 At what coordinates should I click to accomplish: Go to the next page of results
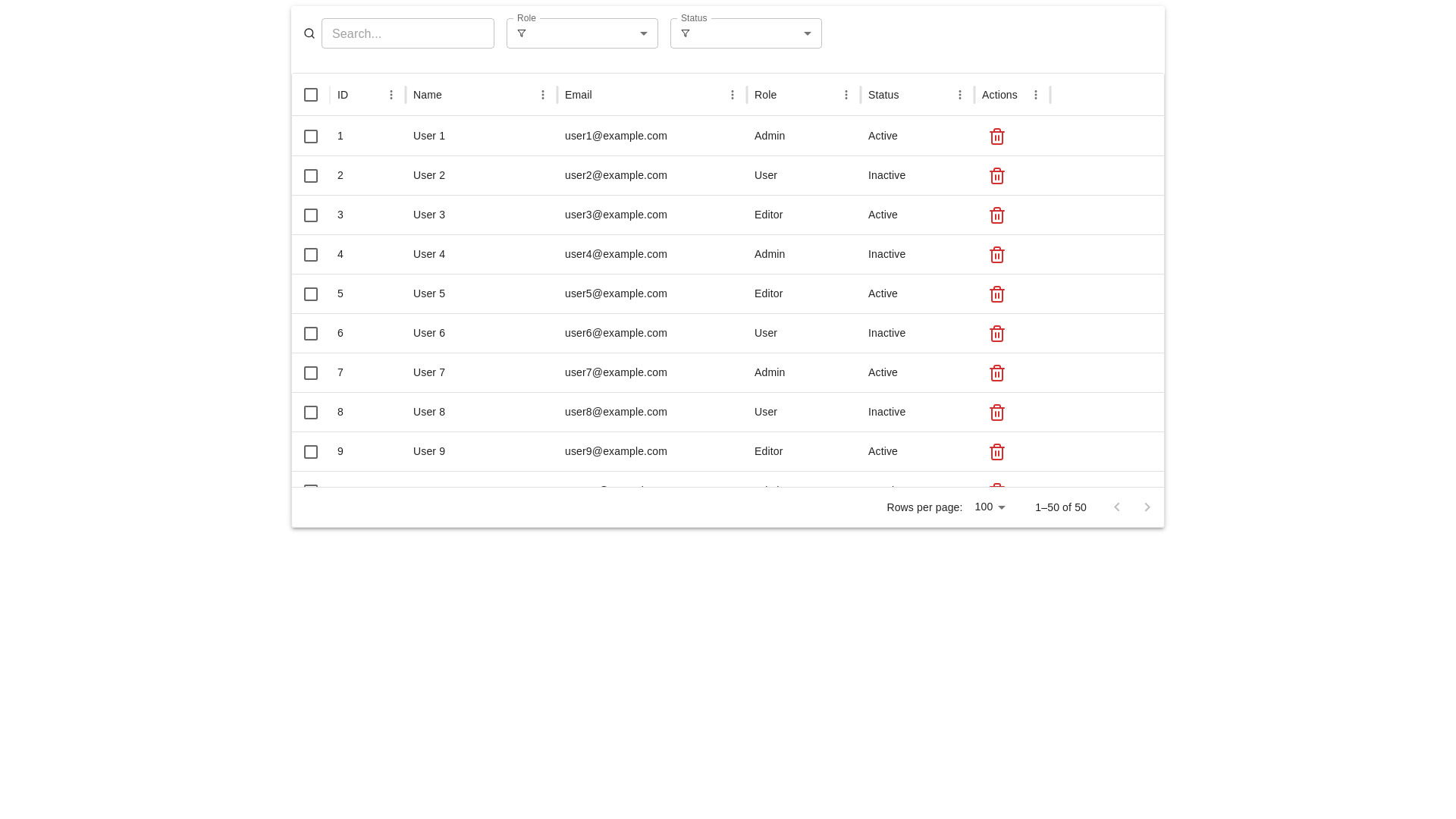pyautogui.click(x=1147, y=507)
